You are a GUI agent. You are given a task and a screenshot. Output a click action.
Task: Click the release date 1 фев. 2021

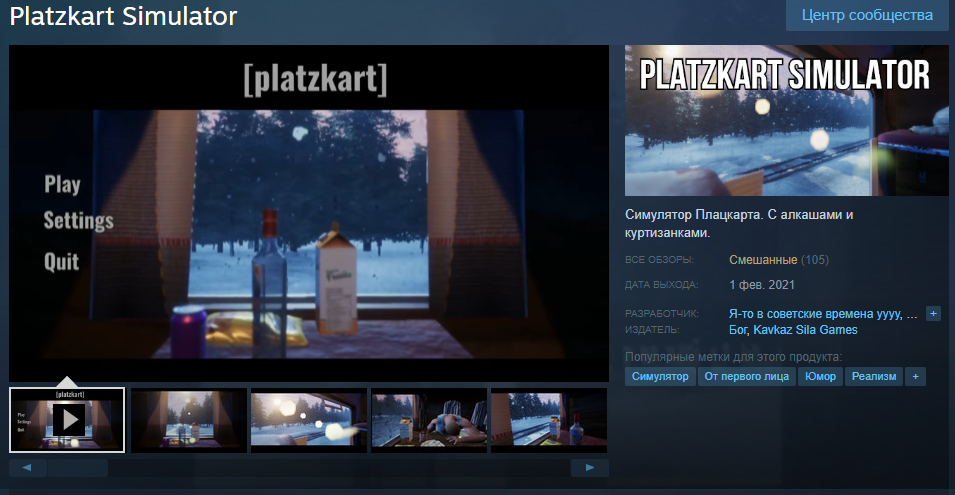[762, 285]
